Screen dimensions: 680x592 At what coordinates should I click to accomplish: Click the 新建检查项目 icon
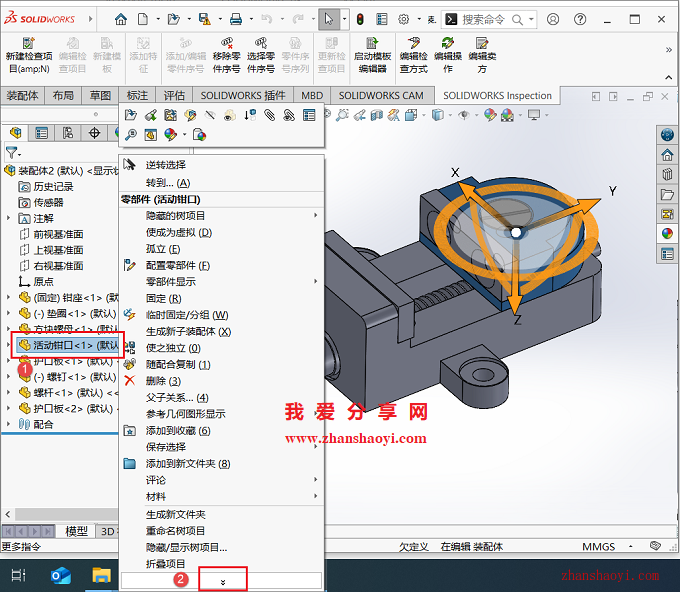pos(29,43)
